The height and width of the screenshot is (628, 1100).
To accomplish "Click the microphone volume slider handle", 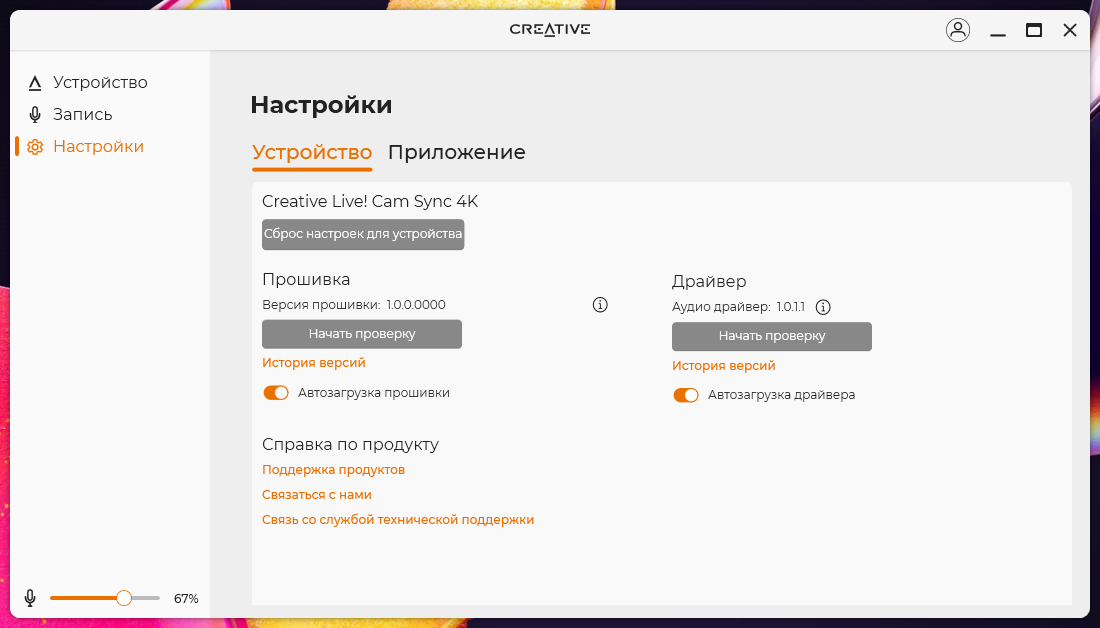I will tap(124, 598).
